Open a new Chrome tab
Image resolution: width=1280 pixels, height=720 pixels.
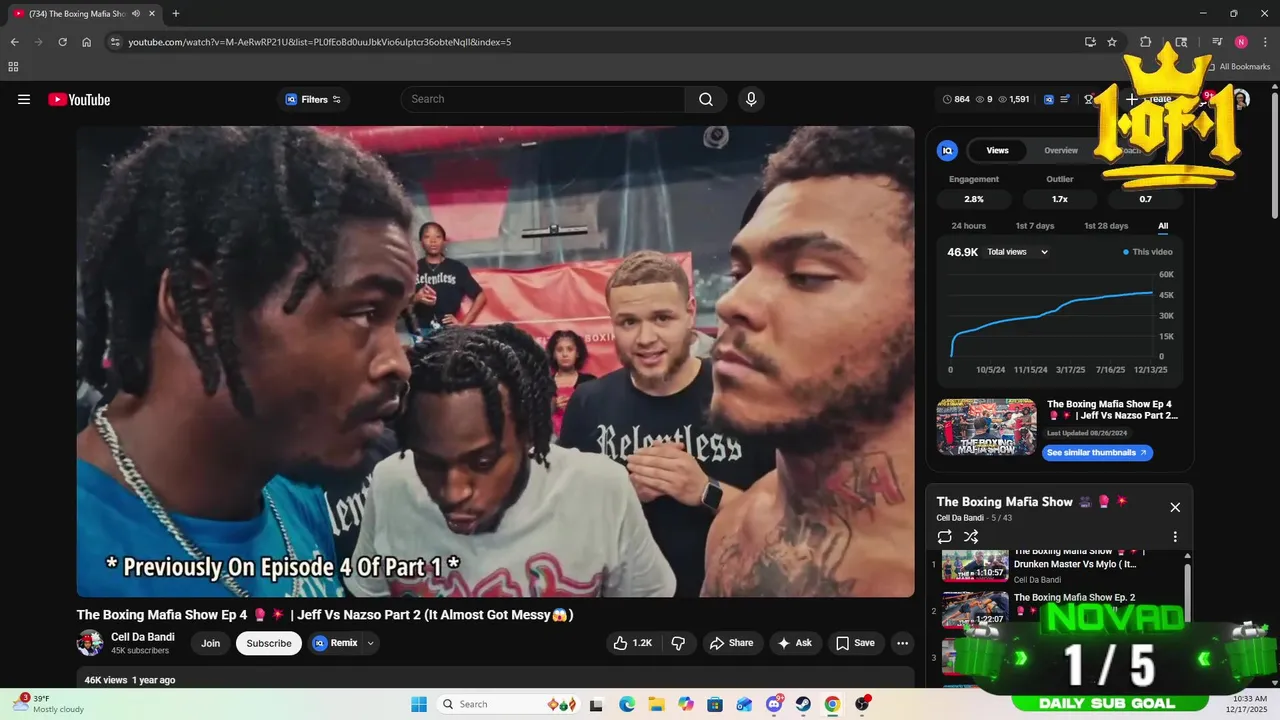pos(176,13)
